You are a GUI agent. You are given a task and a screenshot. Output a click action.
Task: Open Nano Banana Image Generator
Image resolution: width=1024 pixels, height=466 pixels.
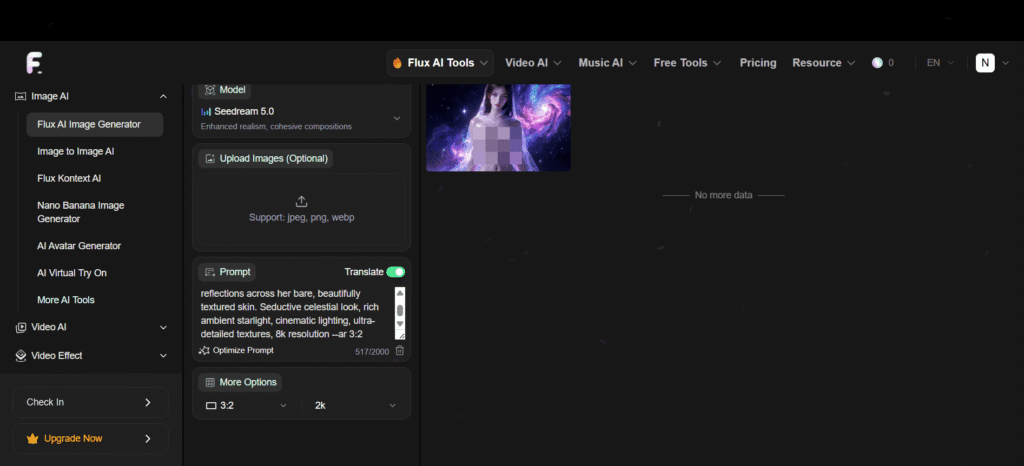[x=81, y=212]
